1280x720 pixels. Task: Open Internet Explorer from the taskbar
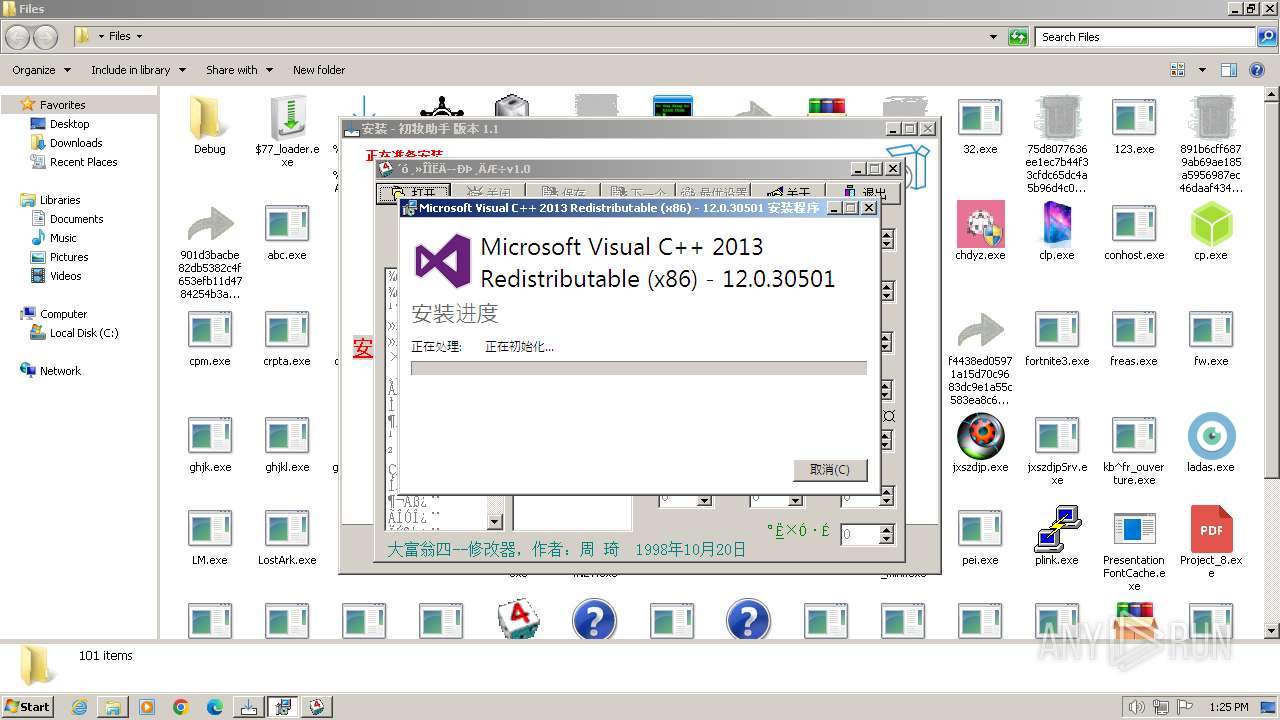[79, 707]
